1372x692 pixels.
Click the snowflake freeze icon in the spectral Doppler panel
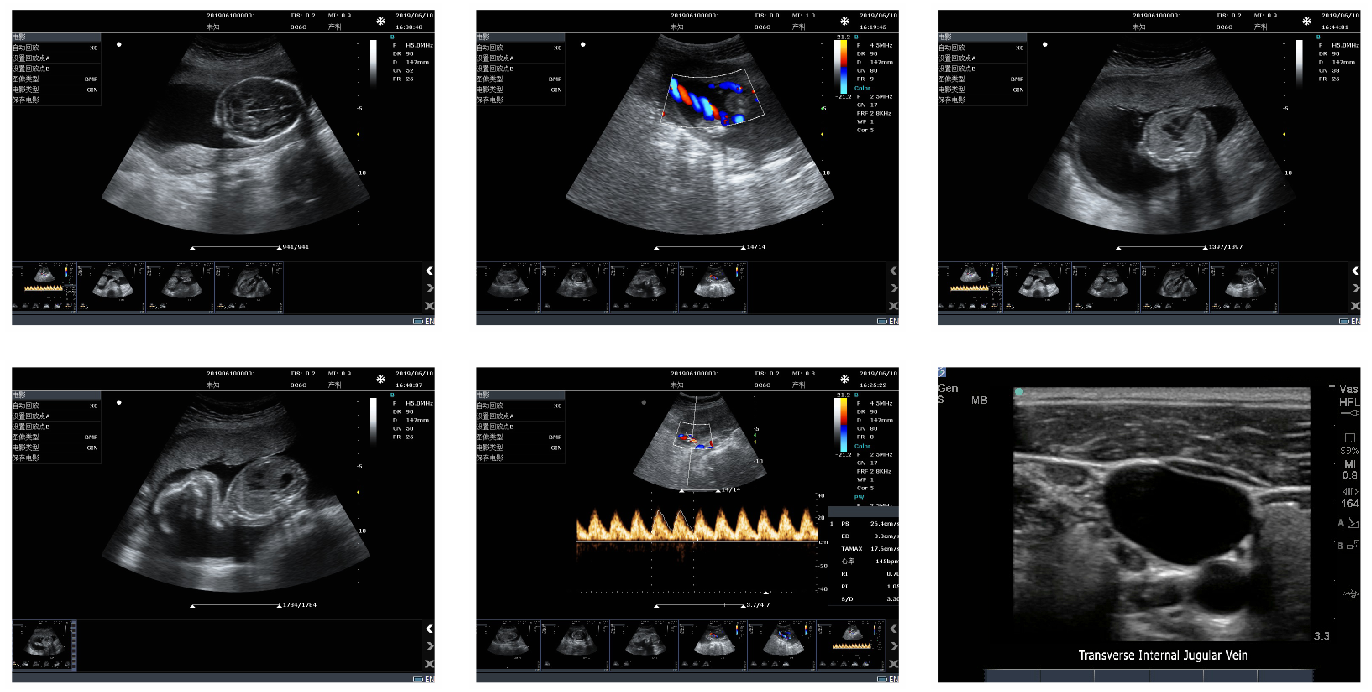point(845,381)
